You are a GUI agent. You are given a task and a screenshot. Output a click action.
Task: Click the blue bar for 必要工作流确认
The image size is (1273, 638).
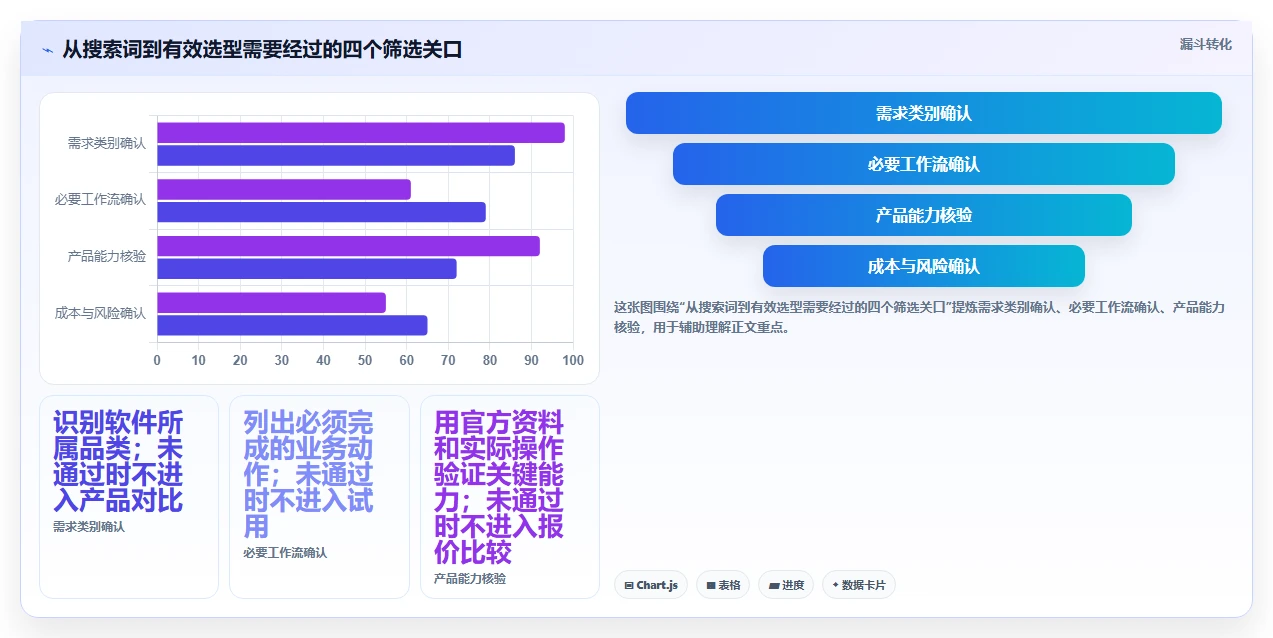[x=321, y=212]
